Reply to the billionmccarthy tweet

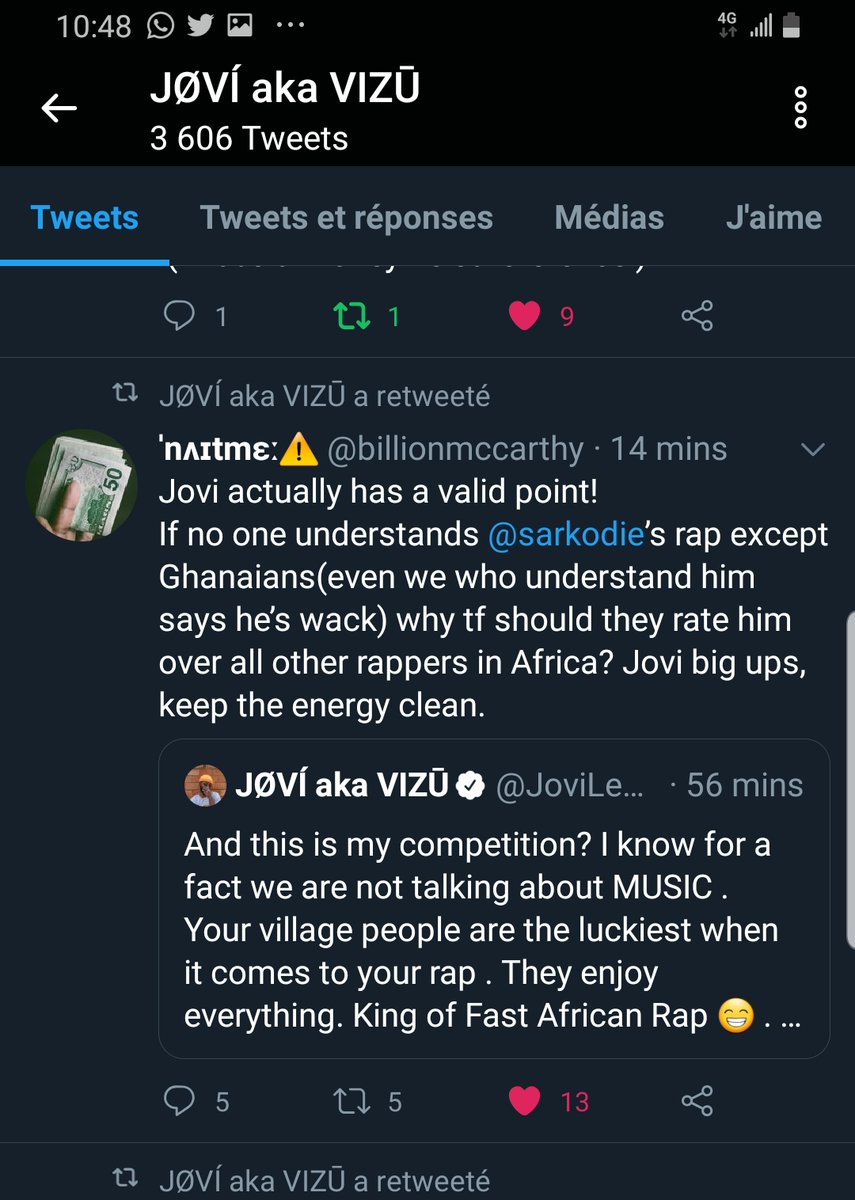pyautogui.click(x=181, y=1102)
